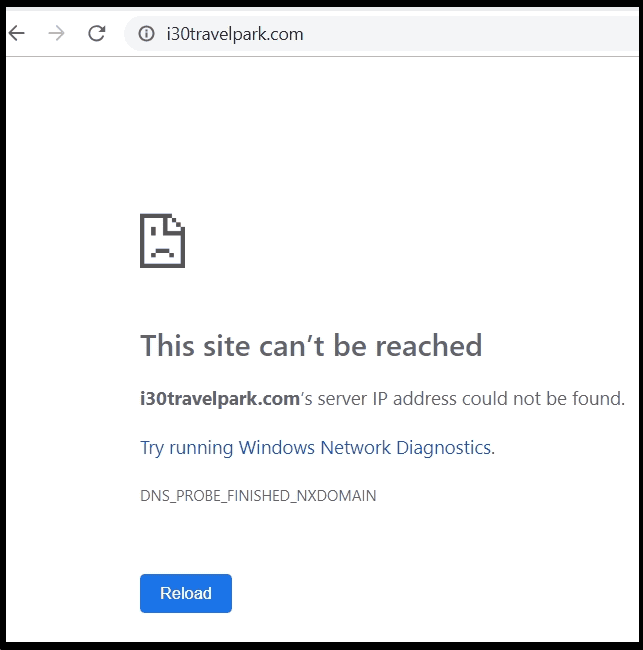643x650 pixels.
Task: Click the word 'Network' in the diagnostics link
Action: (x=356, y=448)
